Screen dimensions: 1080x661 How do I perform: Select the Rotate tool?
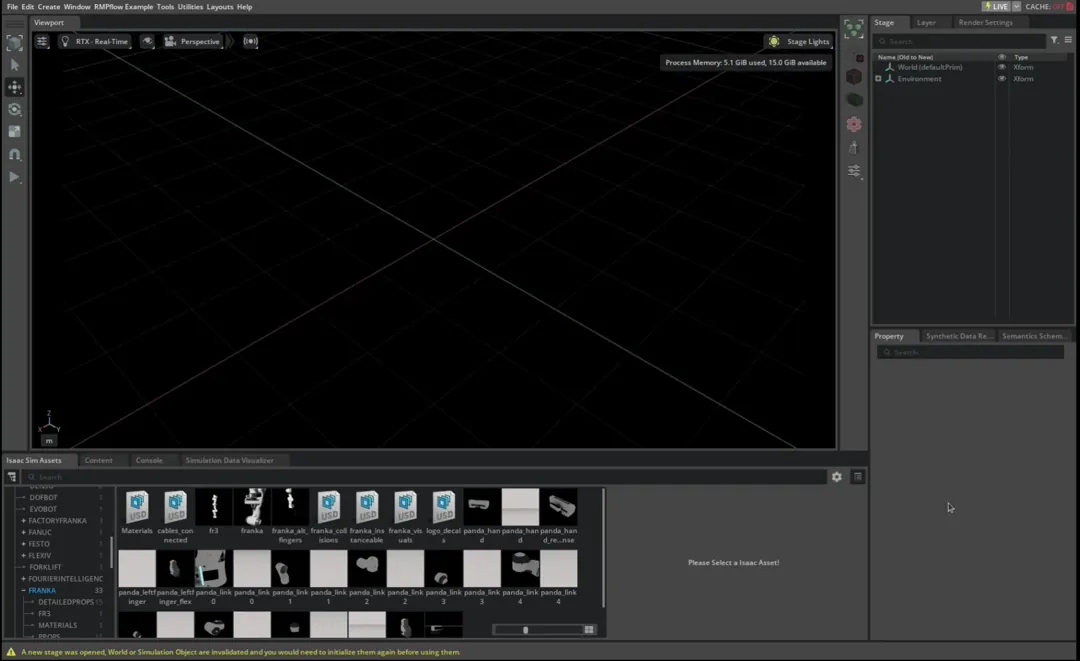point(14,110)
